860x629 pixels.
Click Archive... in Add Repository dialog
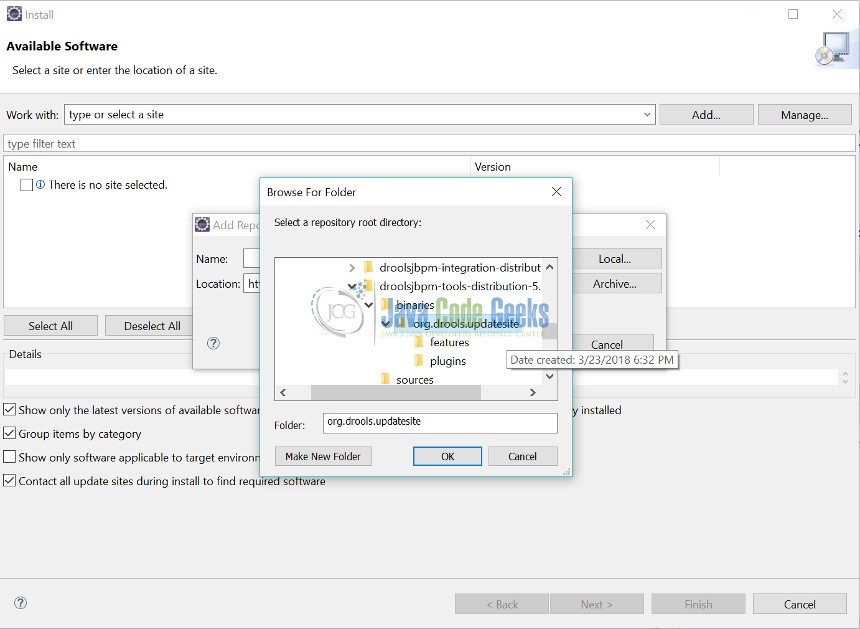click(x=614, y=284)
